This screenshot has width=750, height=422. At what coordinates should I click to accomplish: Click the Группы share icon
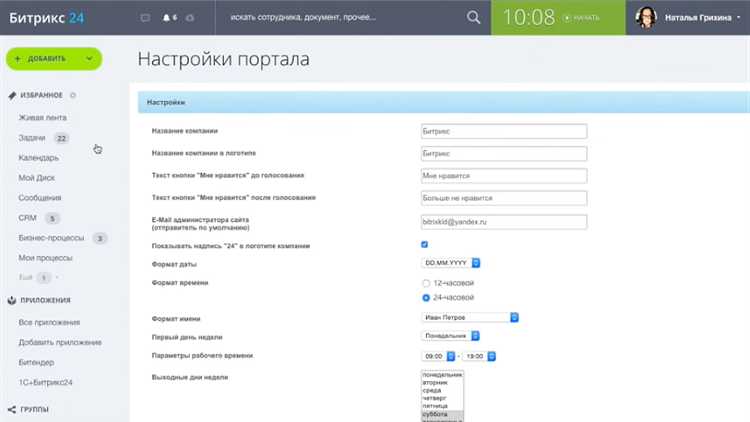coord(12,410)
